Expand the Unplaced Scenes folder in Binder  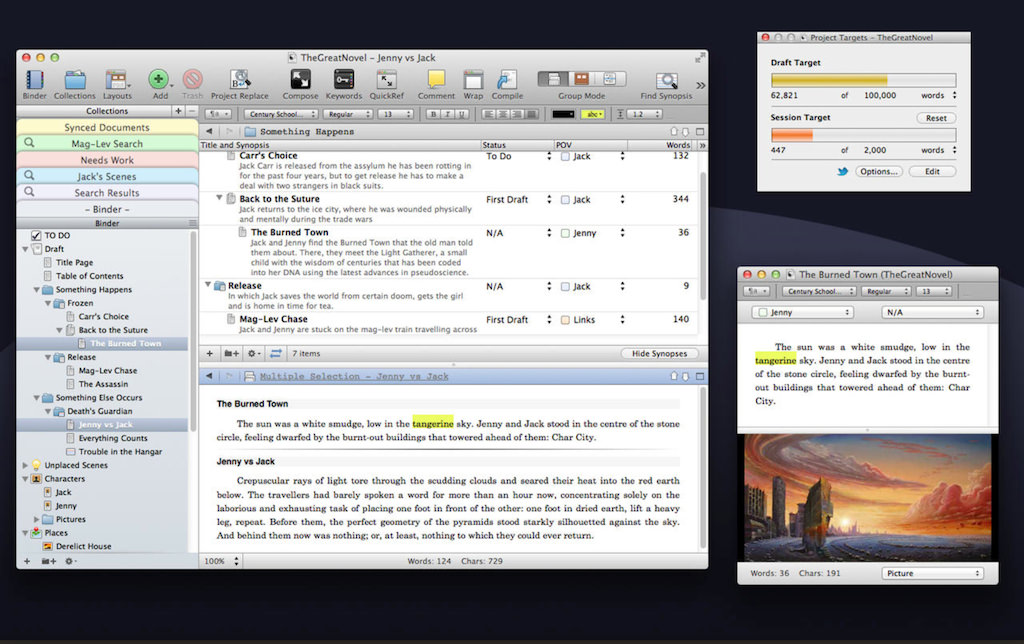coord(25,465)
